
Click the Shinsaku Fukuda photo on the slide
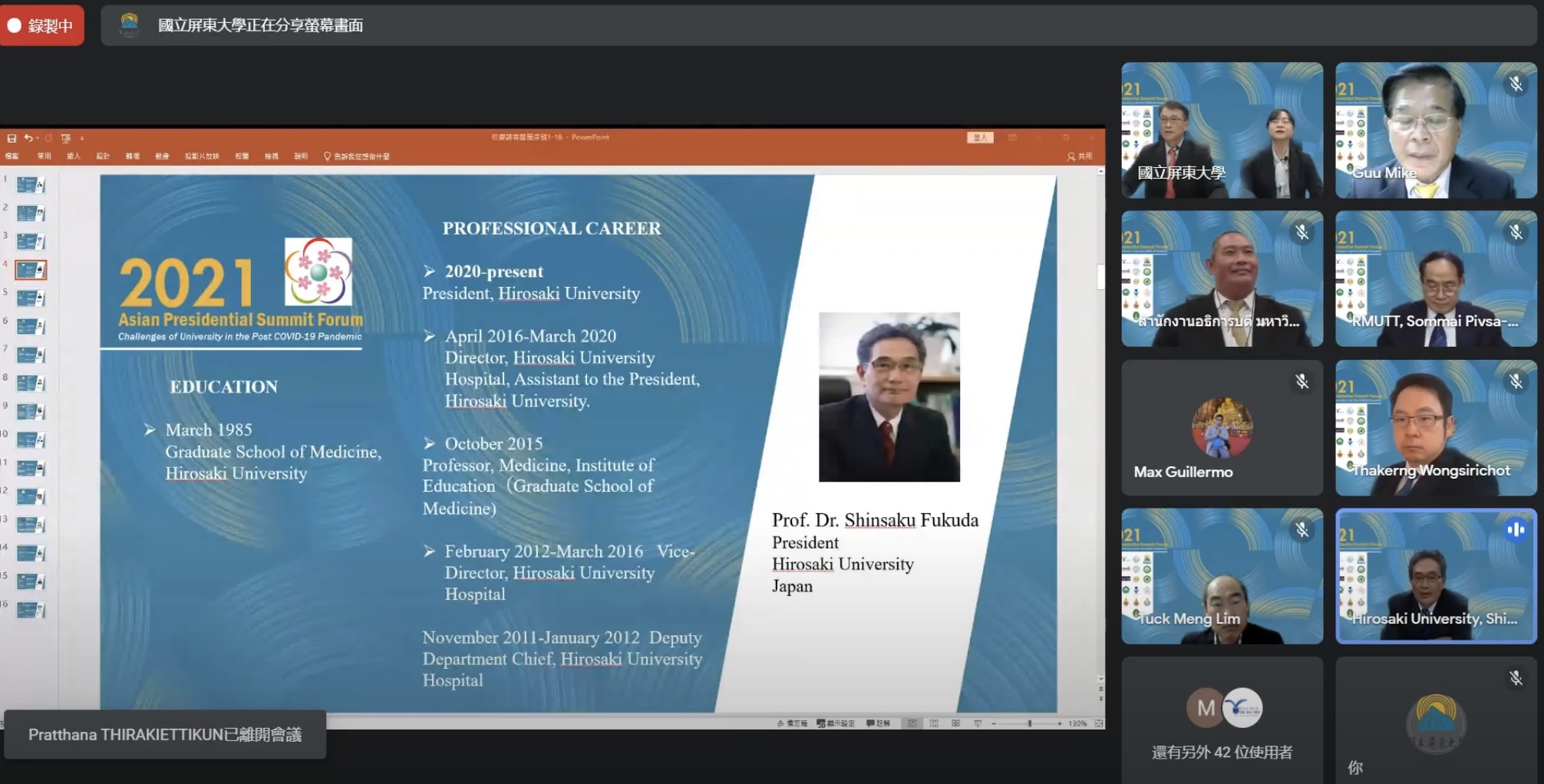(889, 397)
